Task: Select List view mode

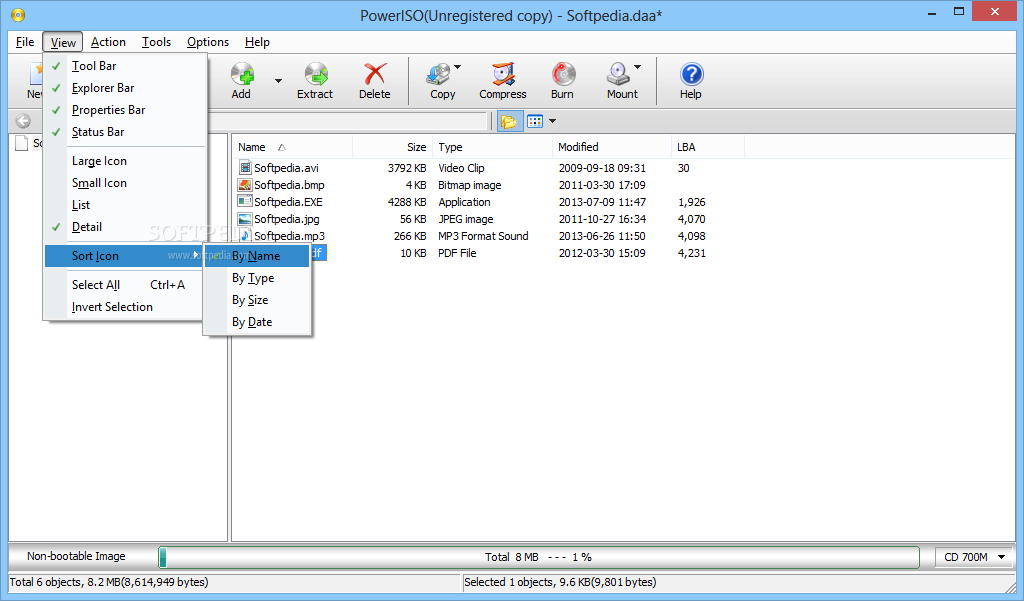Action: coord(124,204)
